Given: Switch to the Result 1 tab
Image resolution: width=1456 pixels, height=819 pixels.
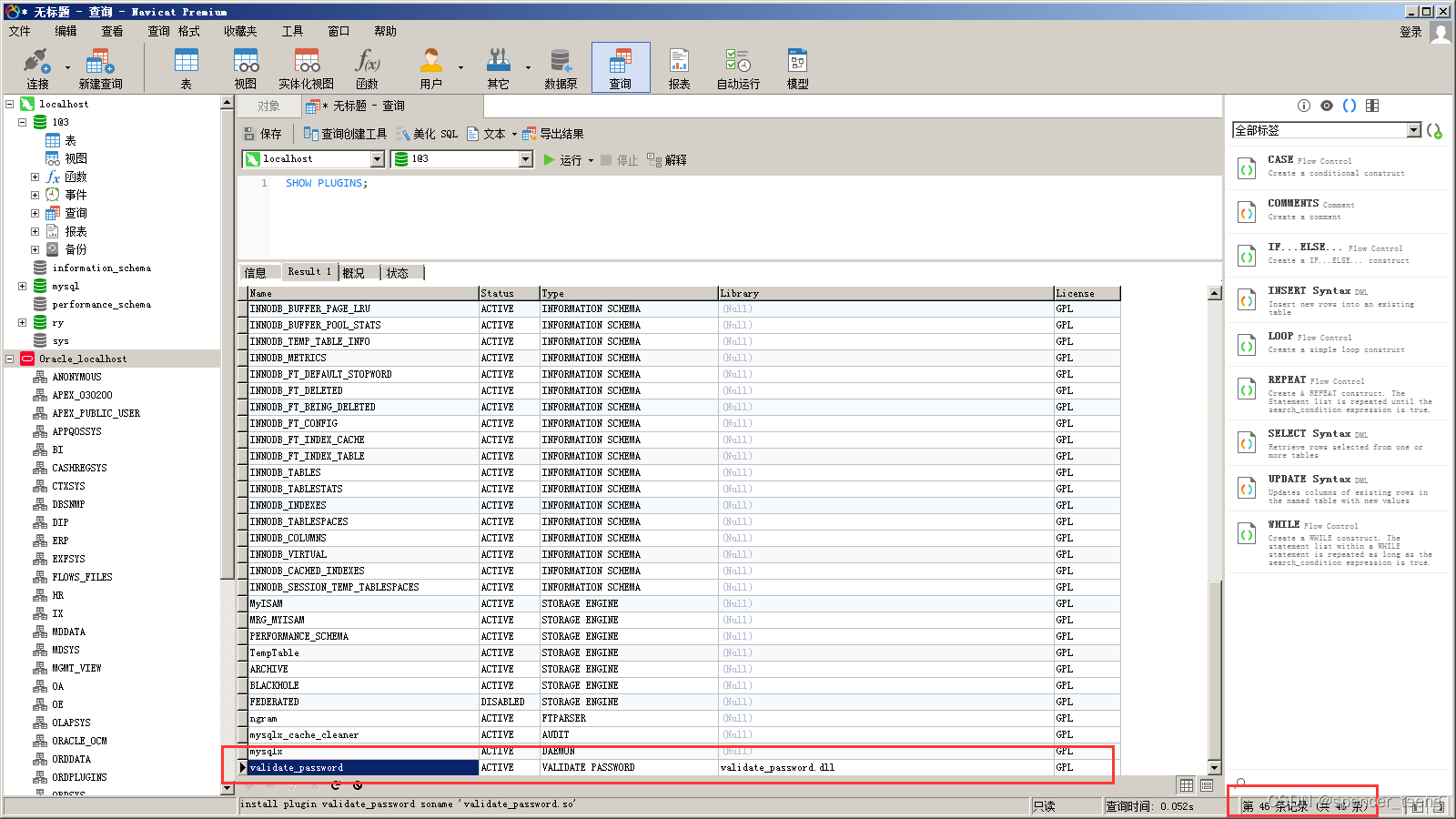Looking at the screenshot, I should tap(308, 271).
